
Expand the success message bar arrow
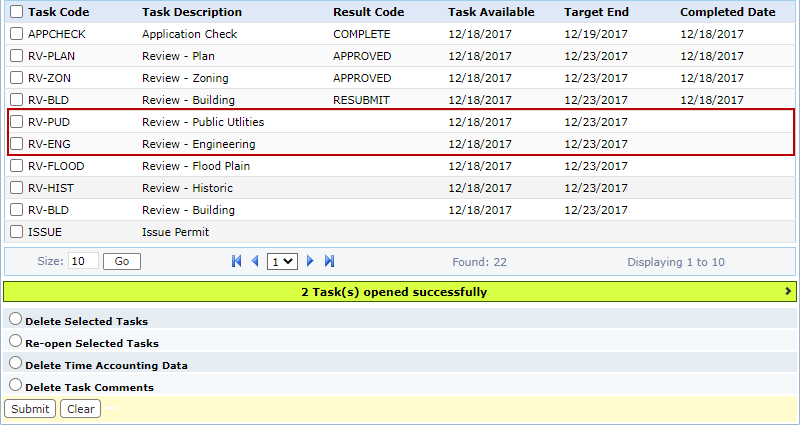click(790, 292)
